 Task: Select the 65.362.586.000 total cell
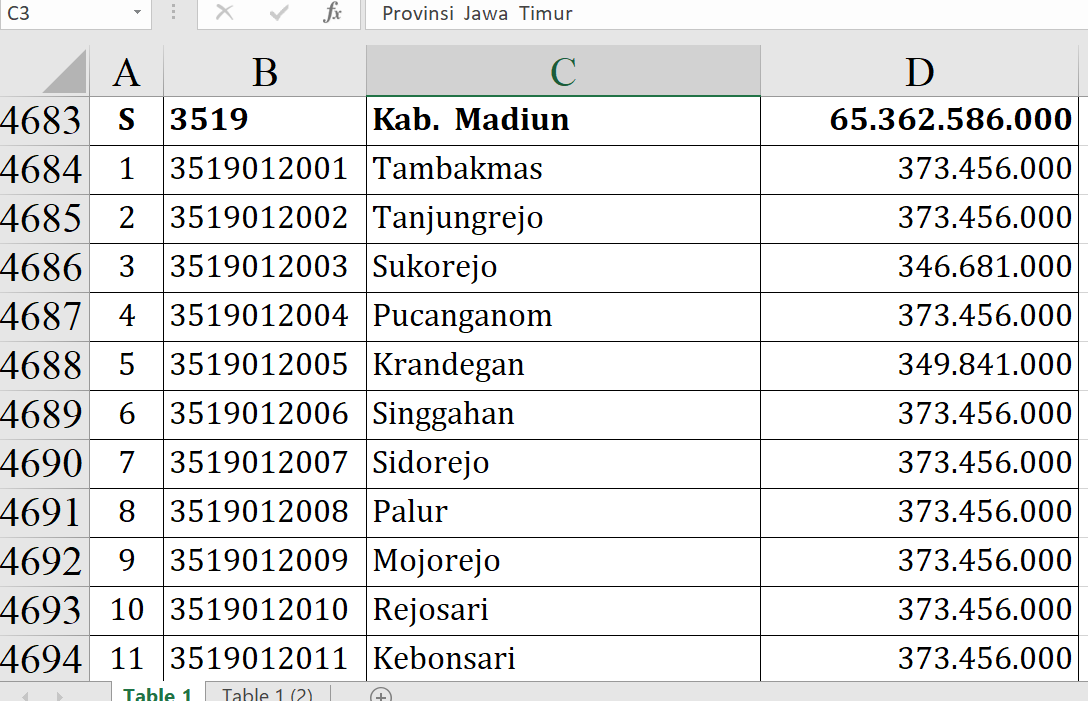919,121
